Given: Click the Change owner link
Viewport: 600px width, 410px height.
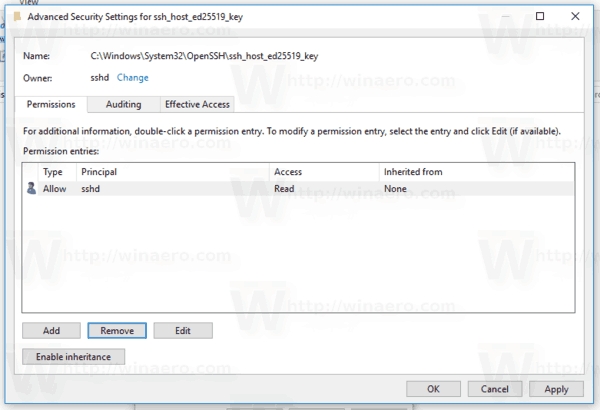Looking at the screenshot, I should click(x=133, y=77).
